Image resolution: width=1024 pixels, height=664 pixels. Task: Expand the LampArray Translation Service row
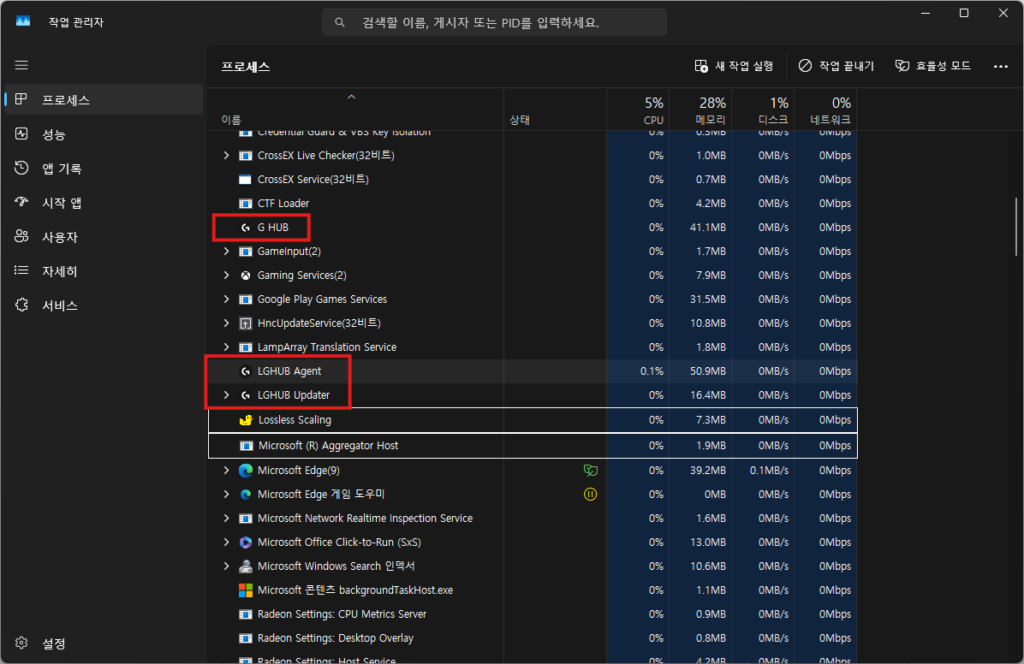(x=226, y=347)
